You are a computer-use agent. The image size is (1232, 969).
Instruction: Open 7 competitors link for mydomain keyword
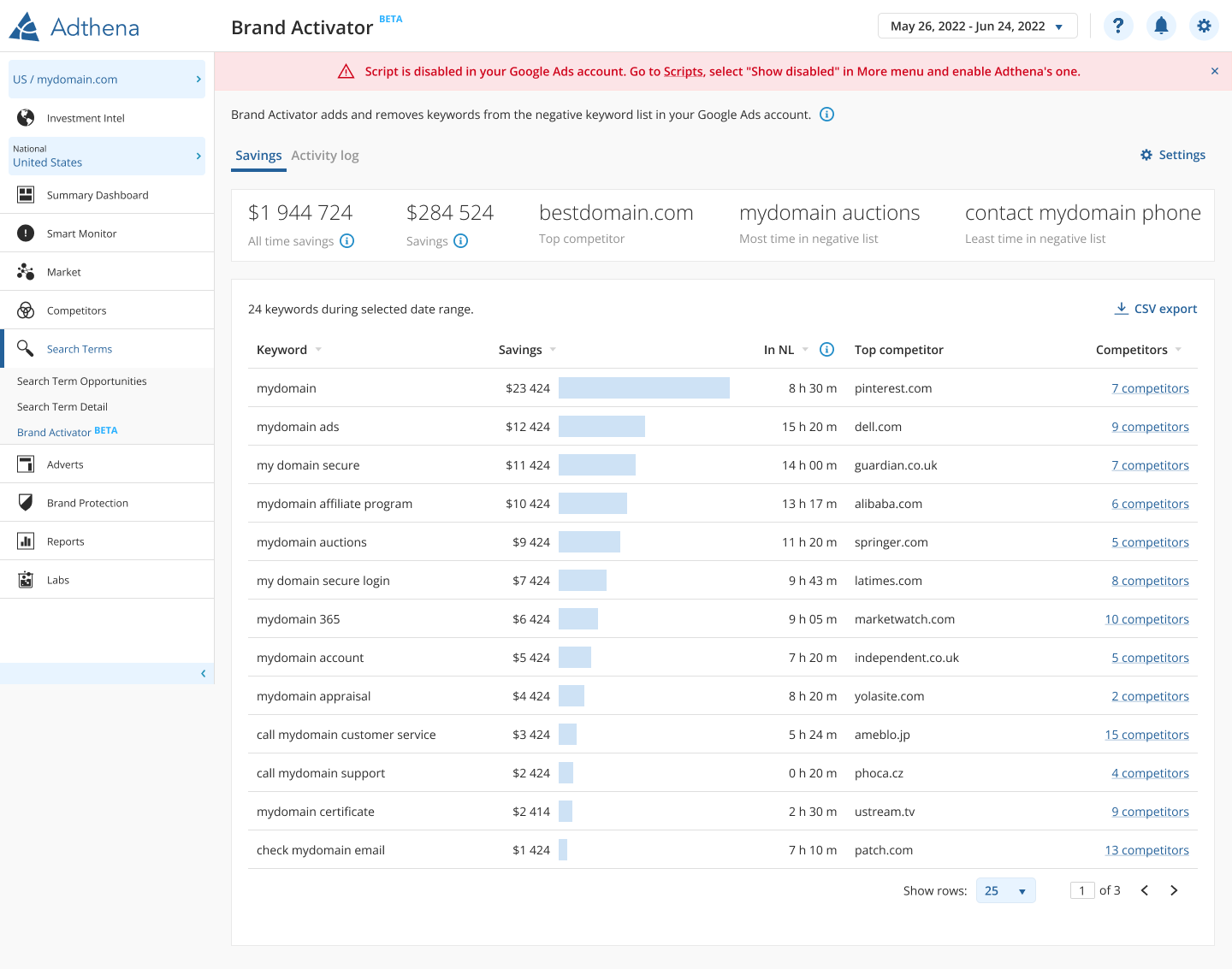pos(1150,388)
